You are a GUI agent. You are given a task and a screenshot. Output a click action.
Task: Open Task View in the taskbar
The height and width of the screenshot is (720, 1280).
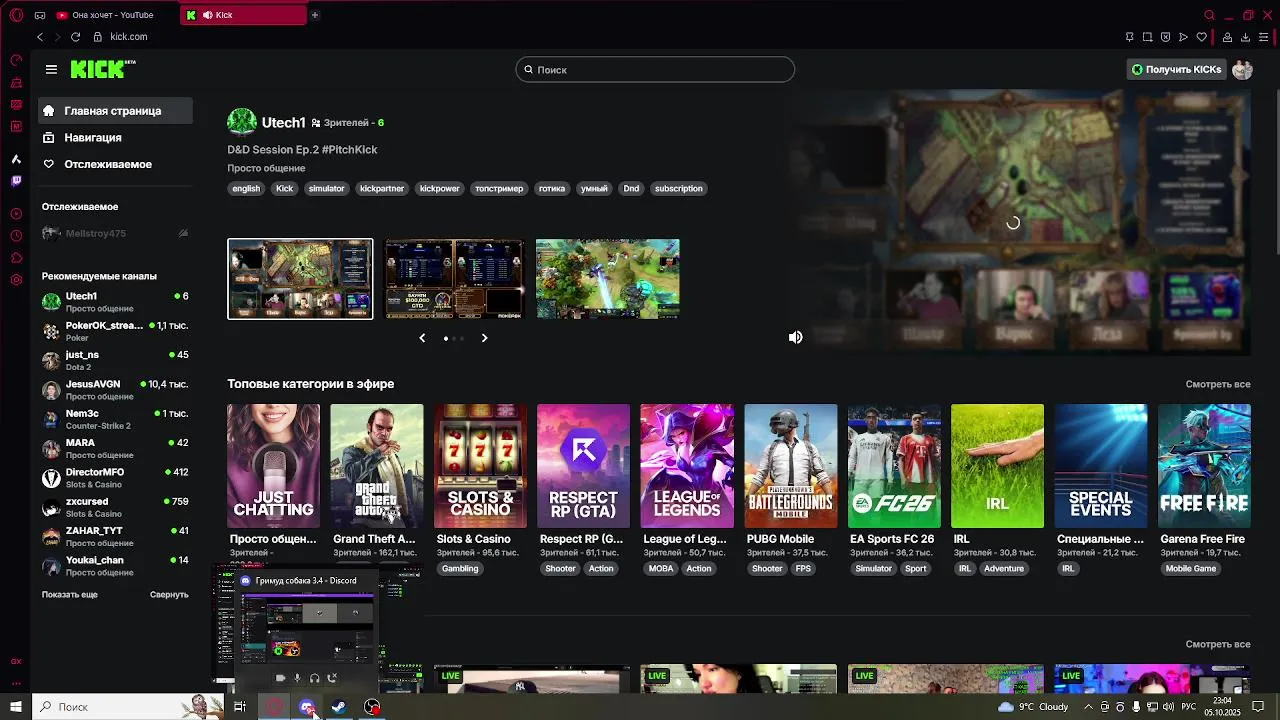[x=240, y=707]
